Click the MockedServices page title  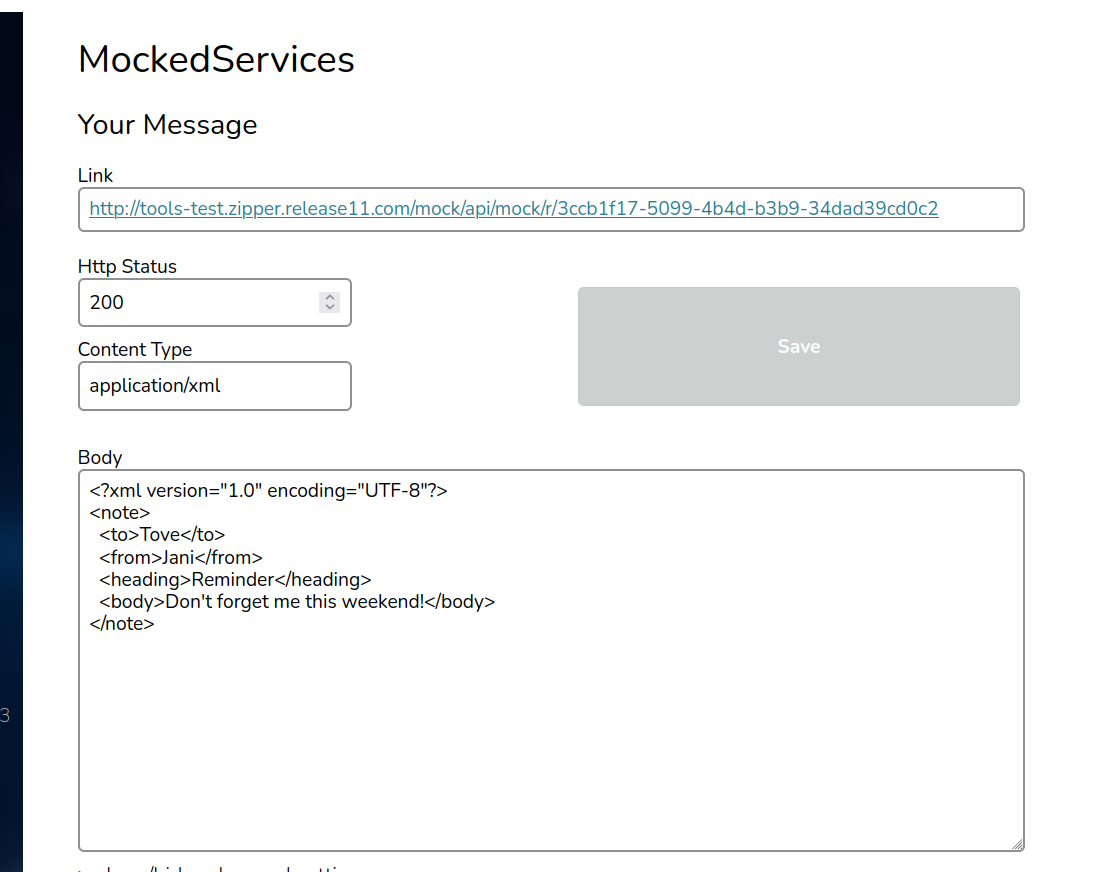pos(216,60)
